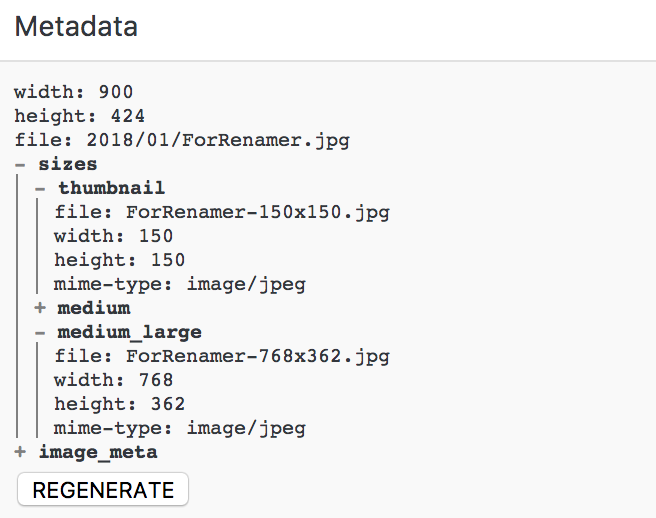This screenshot has width=656, height=518.
Task: Select the sizes tree label
Action: click(68, 164)
